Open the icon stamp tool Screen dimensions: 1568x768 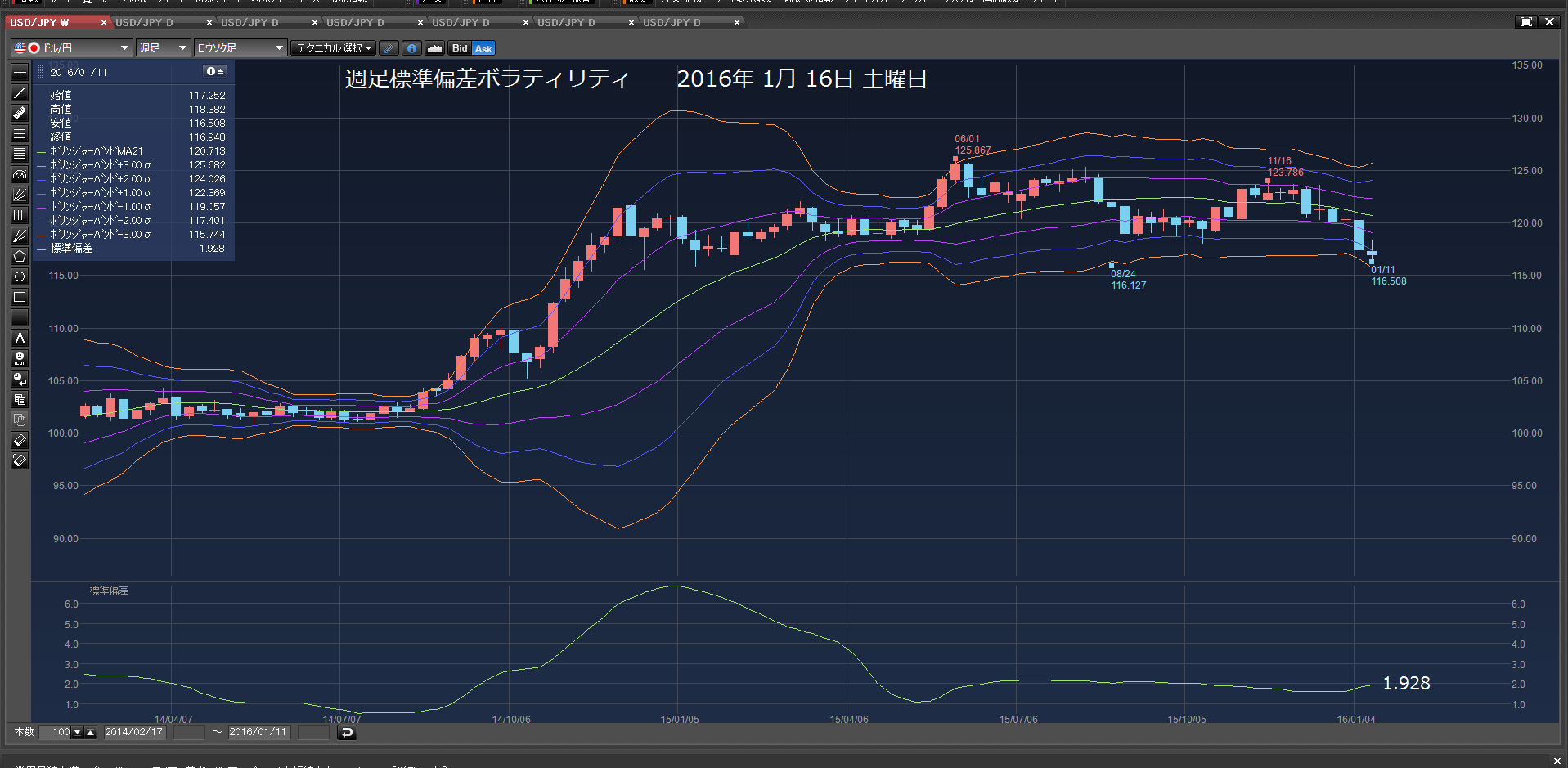coord(20,358)
